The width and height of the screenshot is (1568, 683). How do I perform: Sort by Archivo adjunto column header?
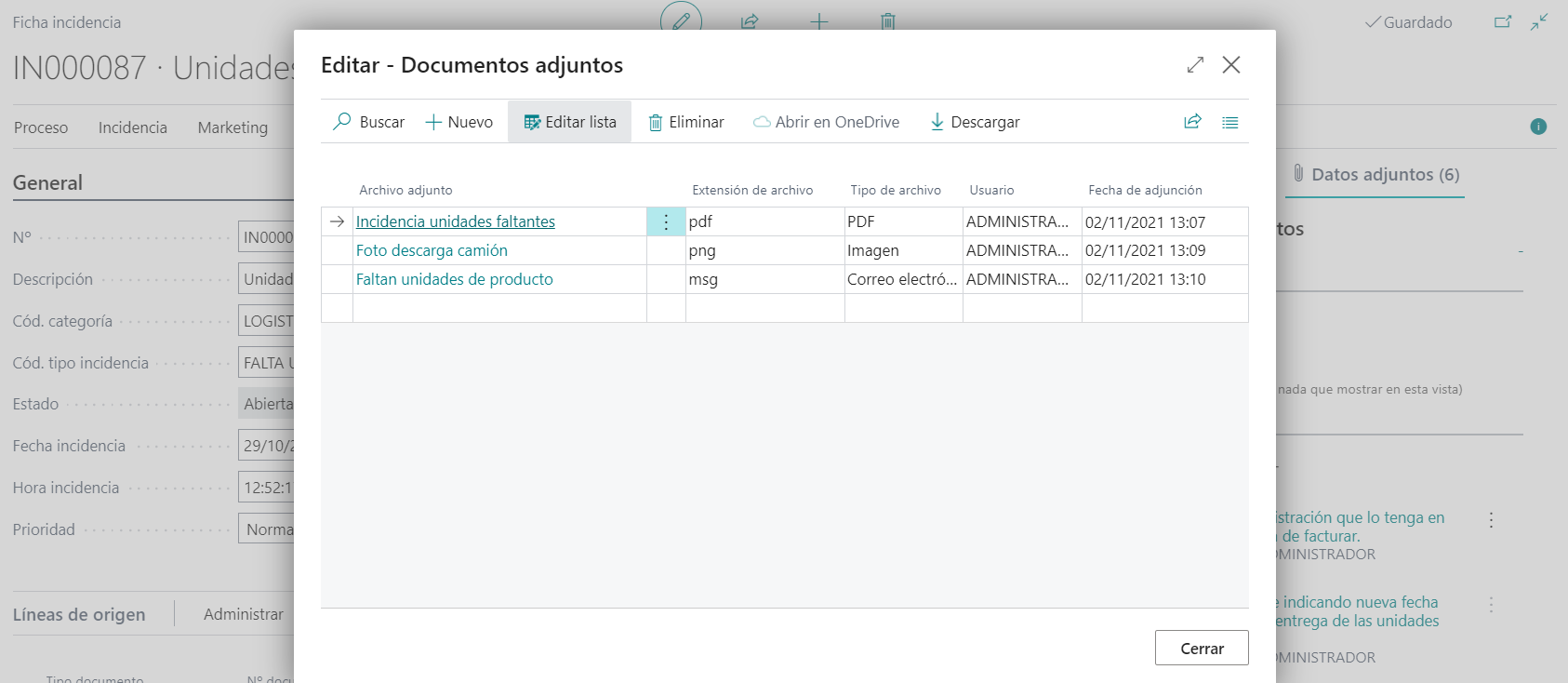405,190
